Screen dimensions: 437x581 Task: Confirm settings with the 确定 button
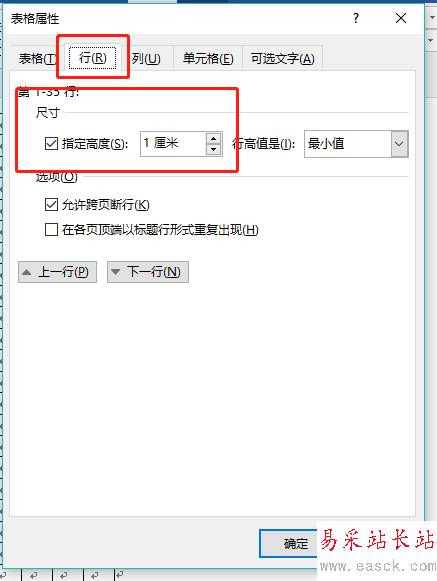289,543
